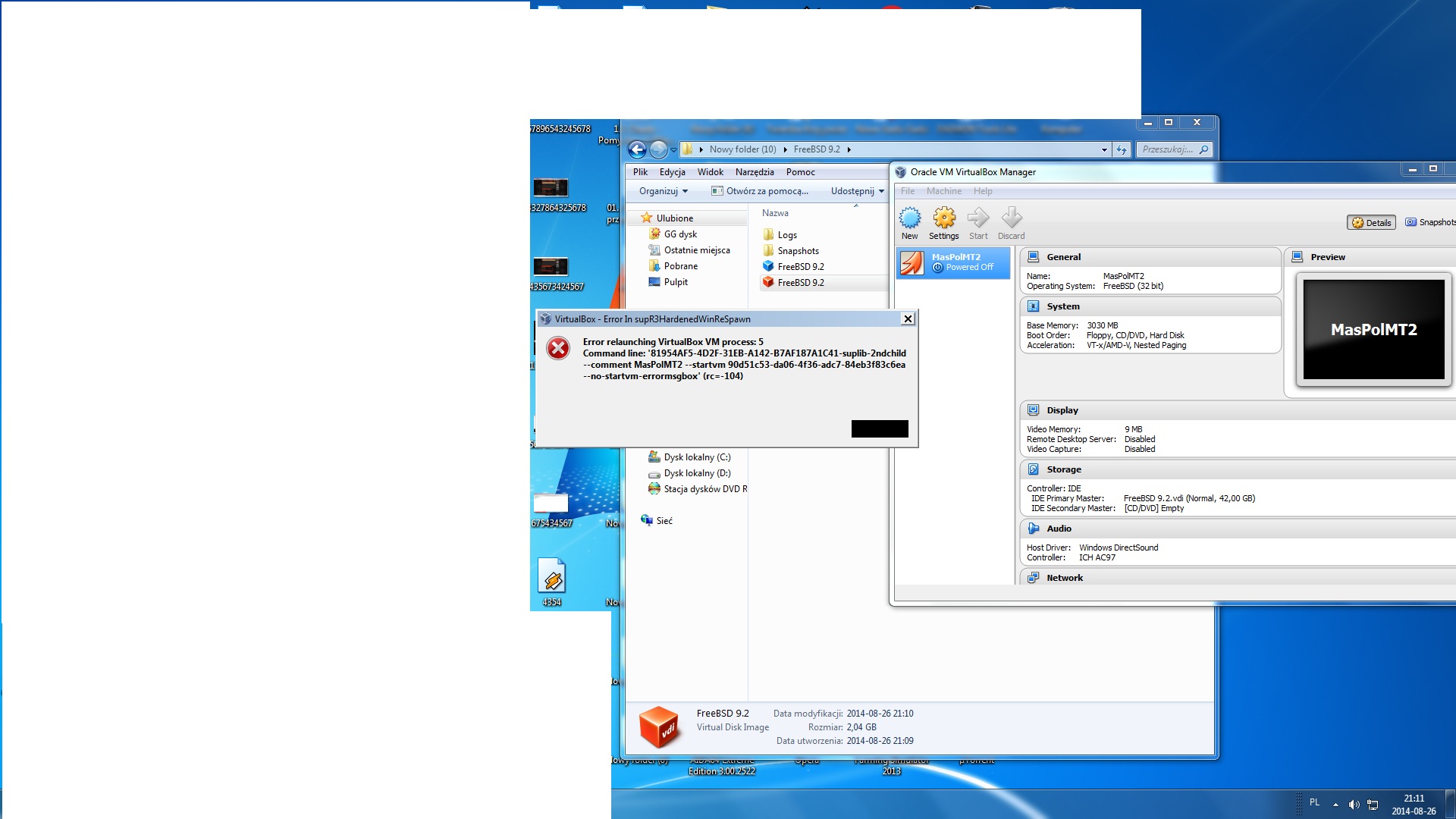
Task: Open VirtualBox Machine menu
Action: 944,191
